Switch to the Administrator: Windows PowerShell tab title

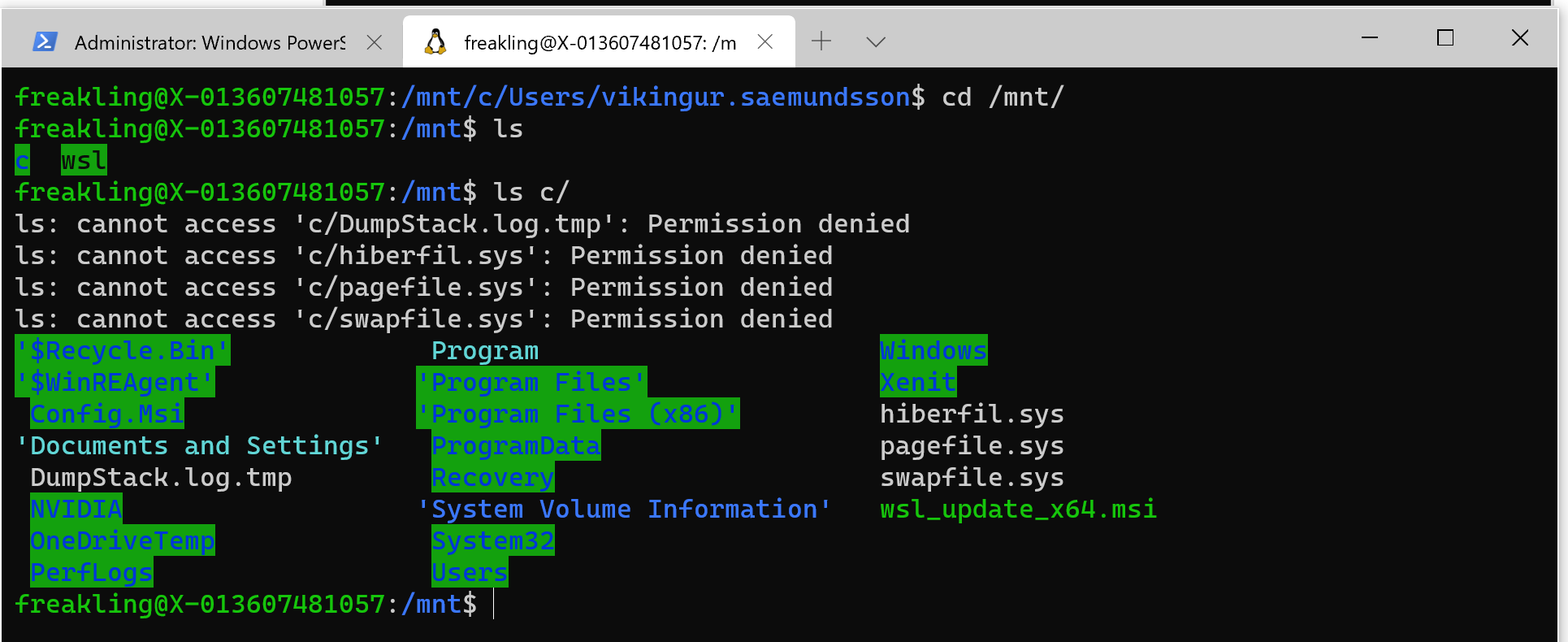pos(209,42)
